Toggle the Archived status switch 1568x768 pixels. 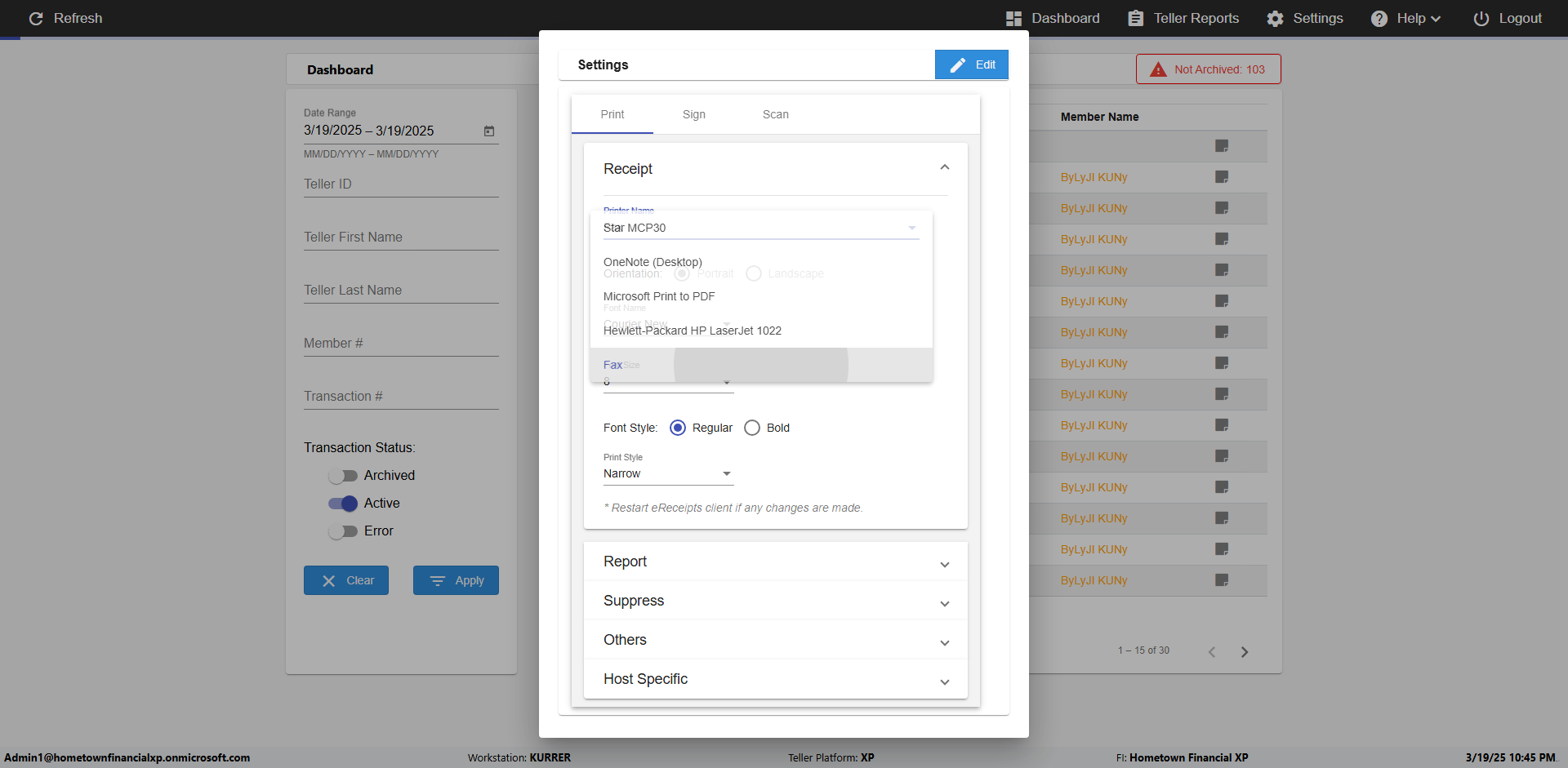click(x=343, y=476)
